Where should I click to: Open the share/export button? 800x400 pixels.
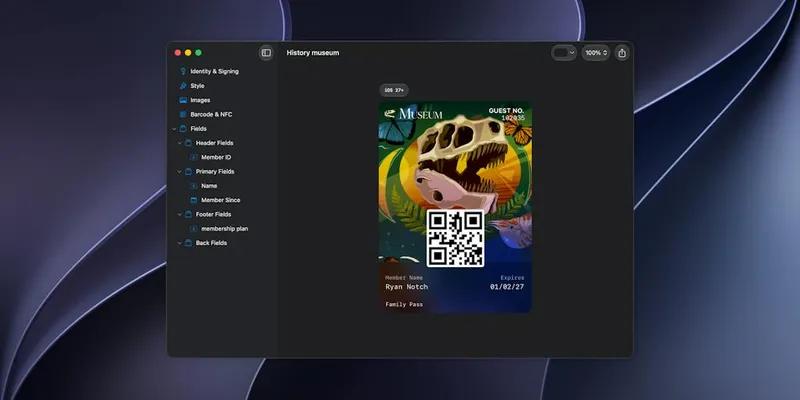pos(621,53)
